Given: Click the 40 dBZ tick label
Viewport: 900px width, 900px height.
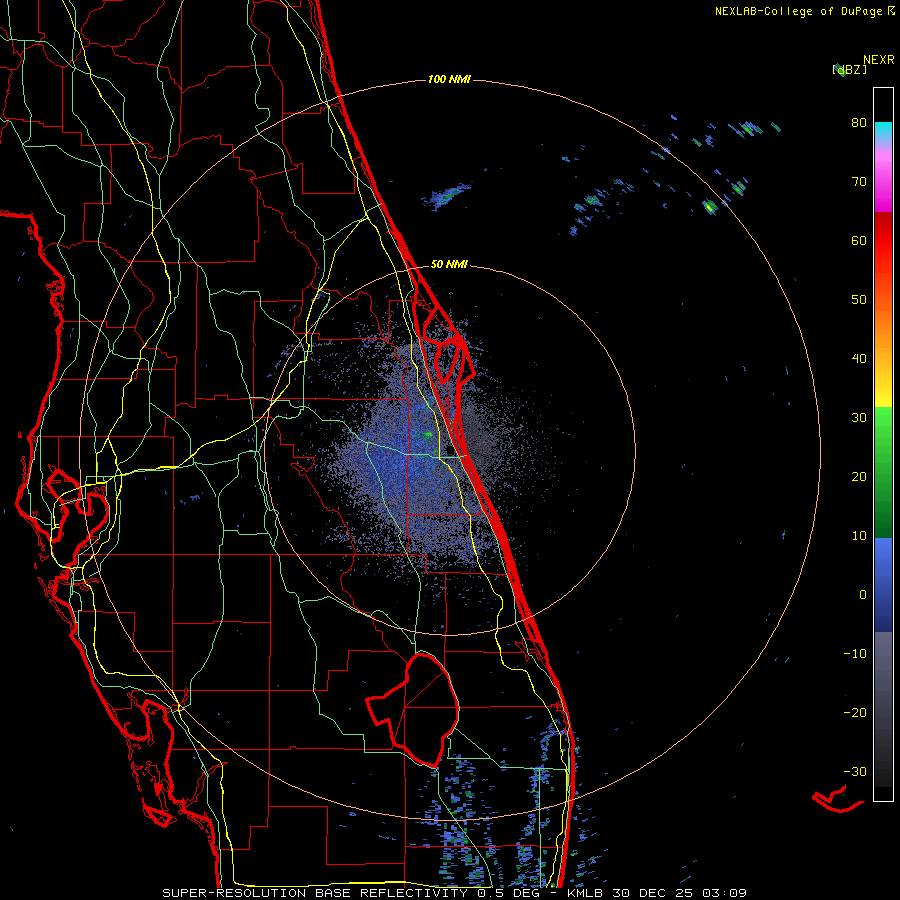Looking at the screenshot, I should (x=859, y=359).
